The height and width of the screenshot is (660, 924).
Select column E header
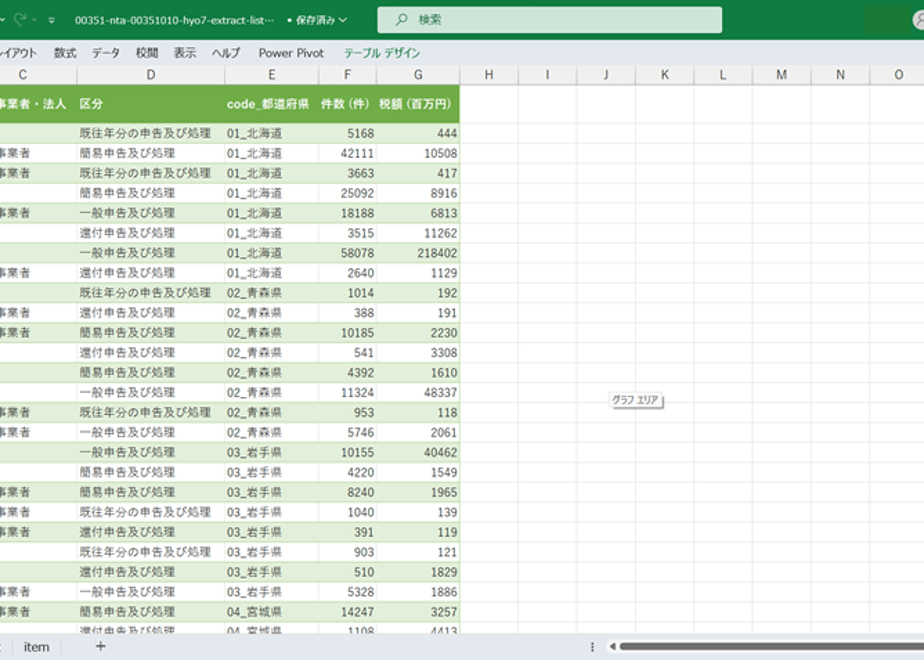click(x=272, y=75)
